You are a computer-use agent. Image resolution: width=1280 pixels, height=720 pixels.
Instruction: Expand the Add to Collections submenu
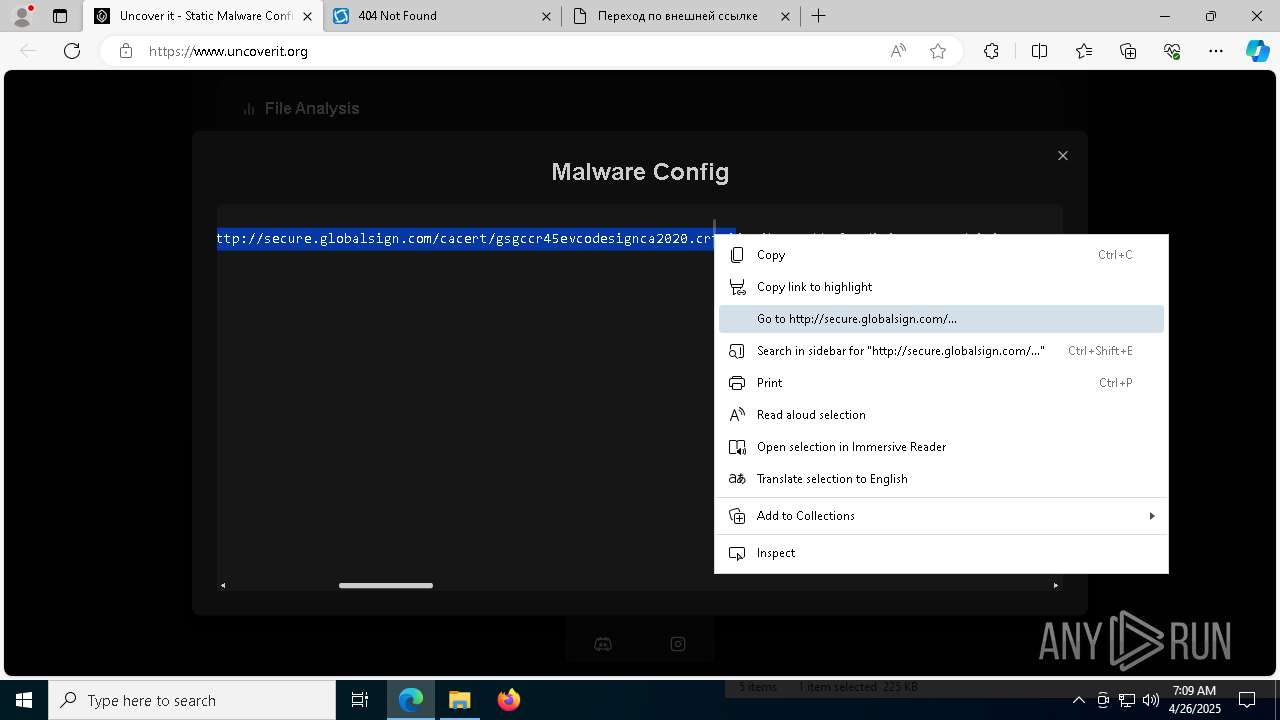pyautogui.click(x=941, y=516)
